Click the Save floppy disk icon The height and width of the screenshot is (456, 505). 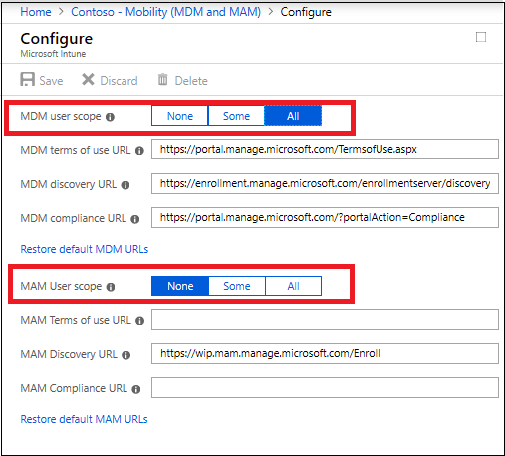point(27,79)
